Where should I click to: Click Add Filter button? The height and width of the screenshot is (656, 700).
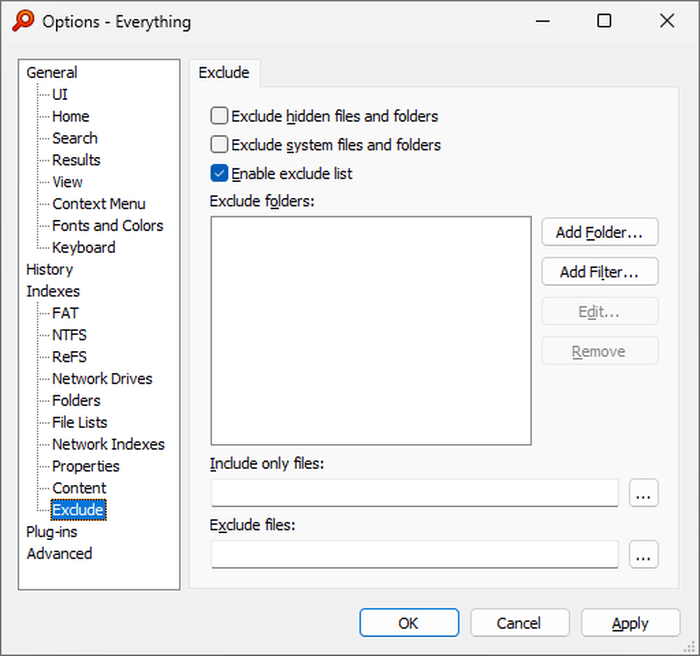600,272
